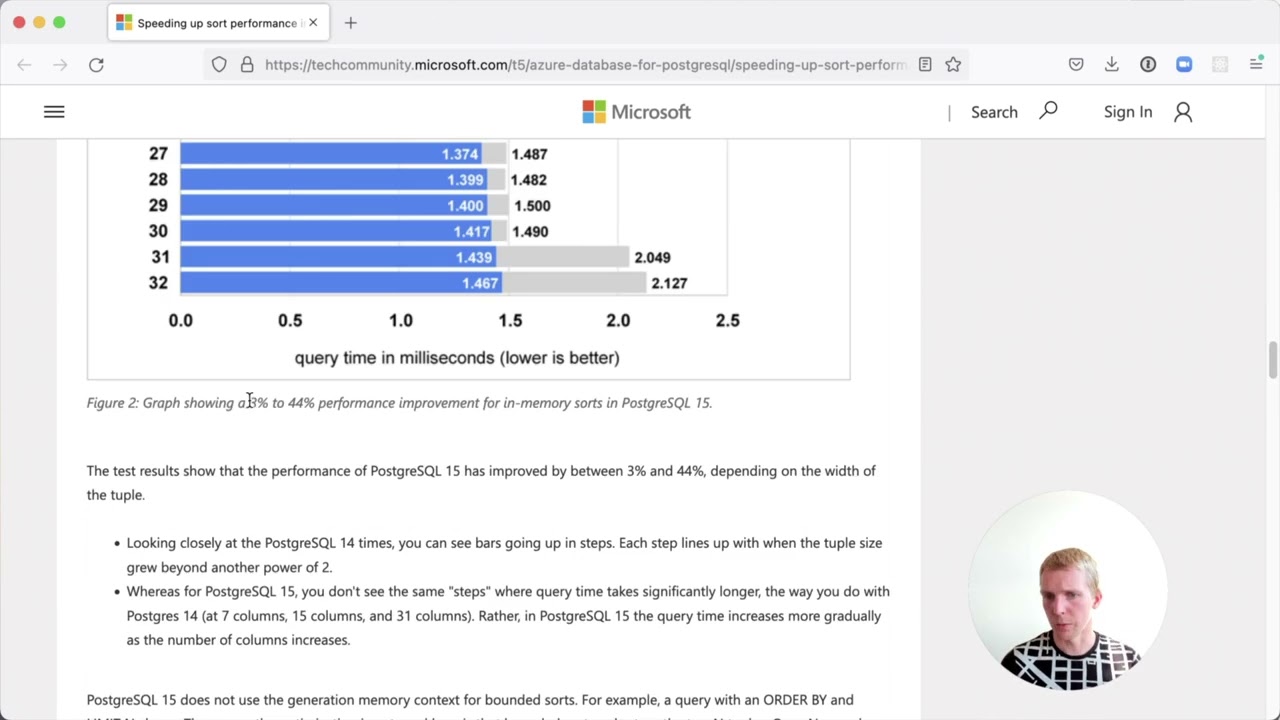
Task: Select the 'Speeding up sort performance' tab
Action: click(218, 23)
